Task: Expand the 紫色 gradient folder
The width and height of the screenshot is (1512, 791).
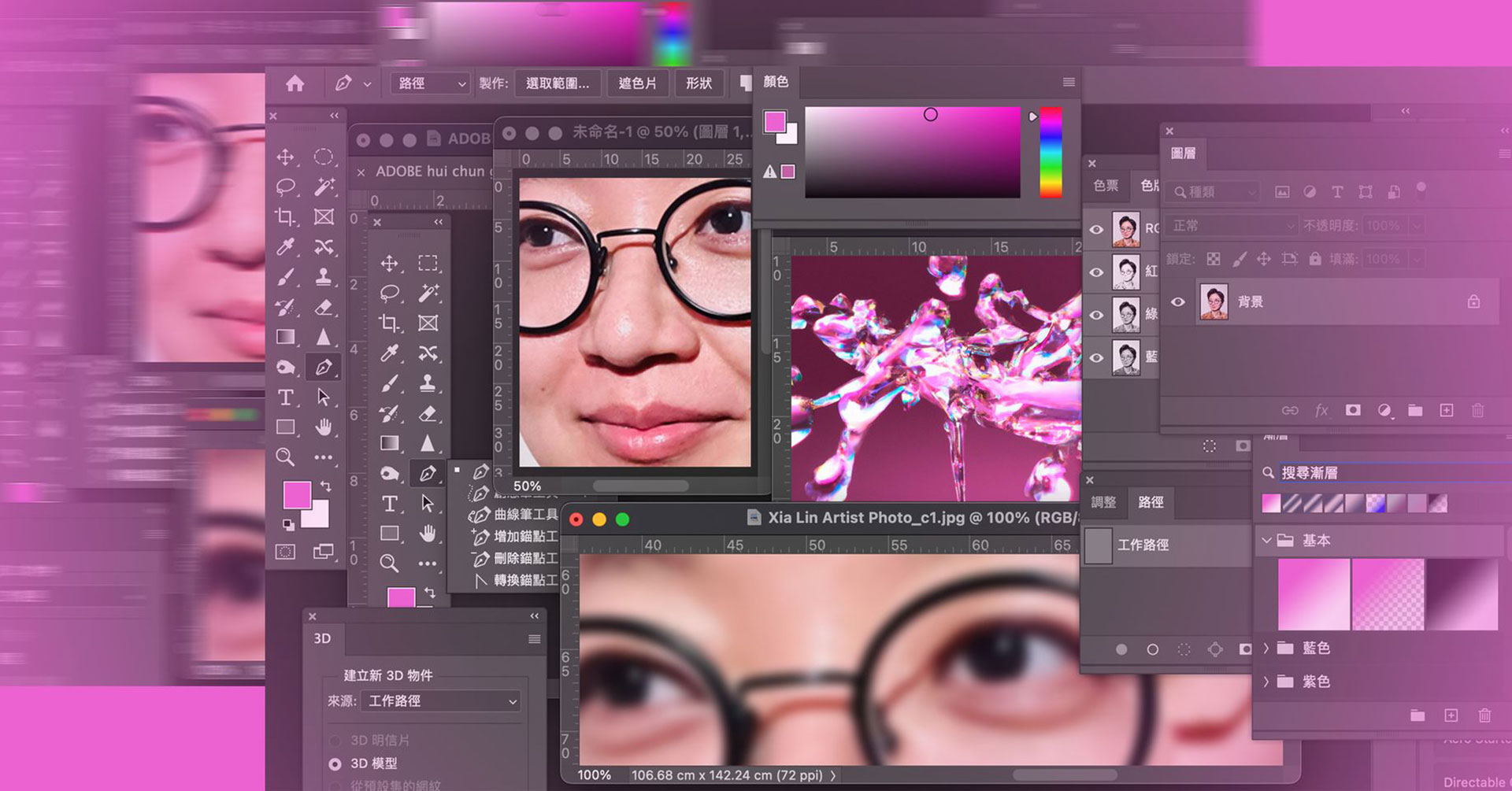Action: [x=1266, y=682]
